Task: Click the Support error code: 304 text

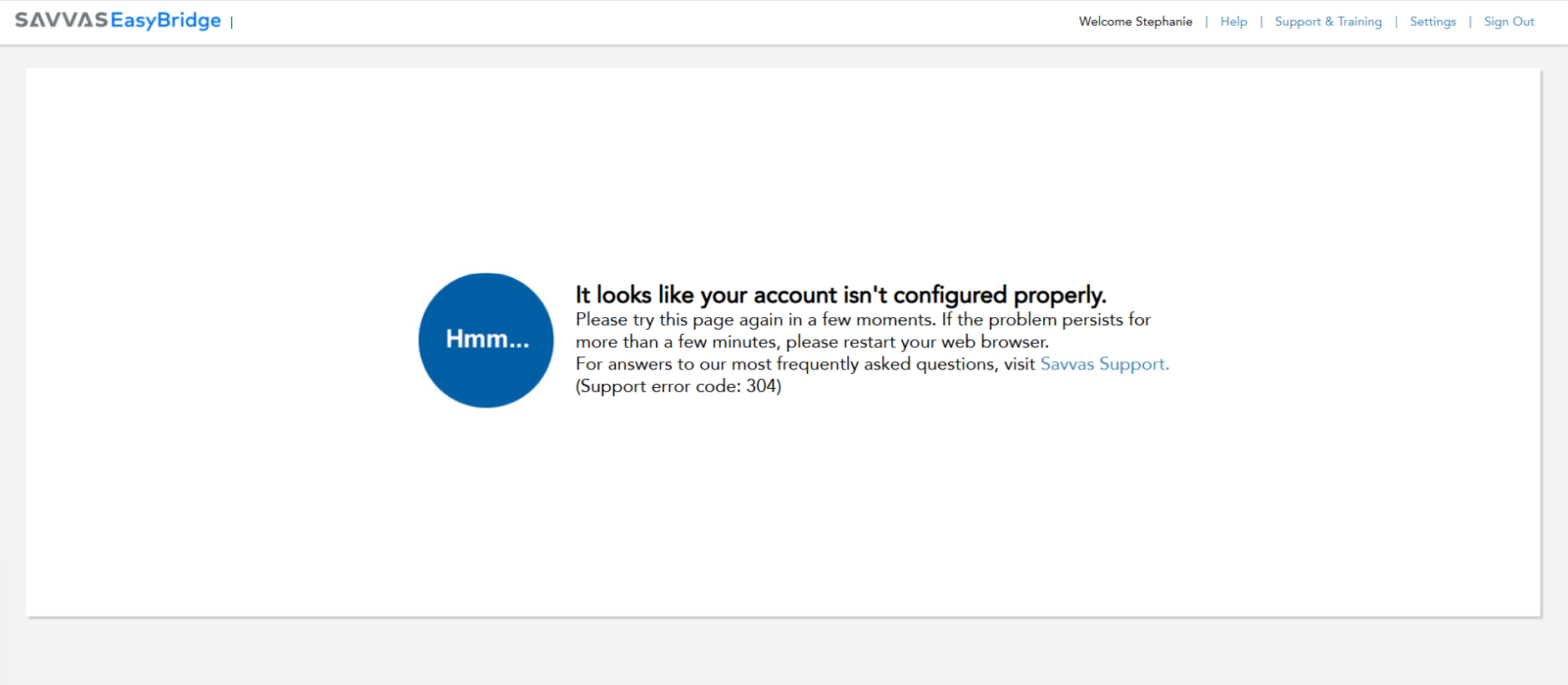Action: [678, 386]
